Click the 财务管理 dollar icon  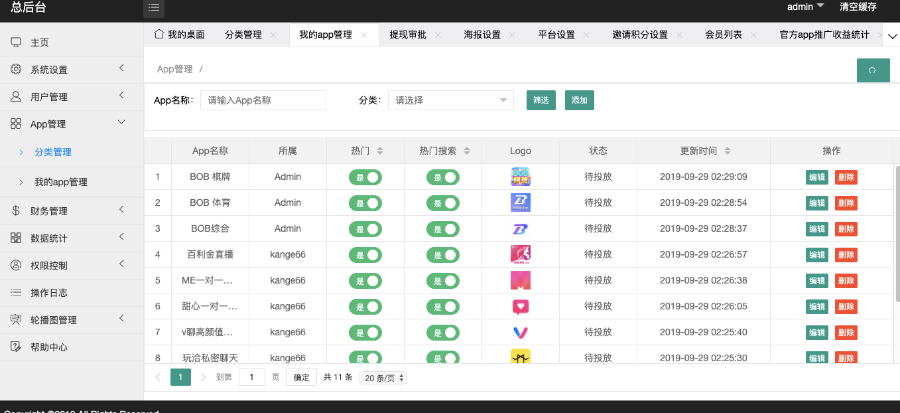(16, 211)
